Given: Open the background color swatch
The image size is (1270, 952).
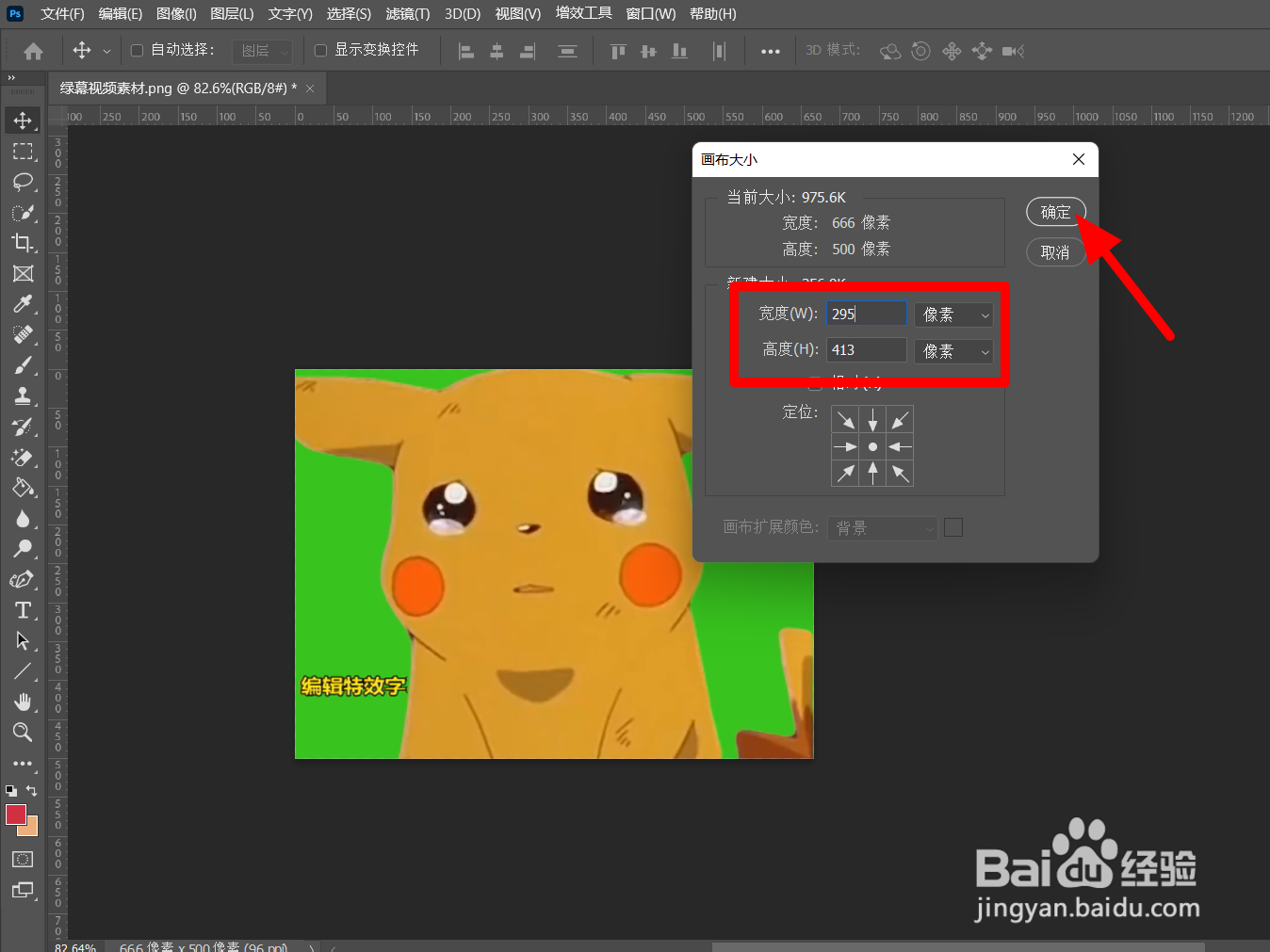Looking at the screenshot, I should click(x=31, y=829).
